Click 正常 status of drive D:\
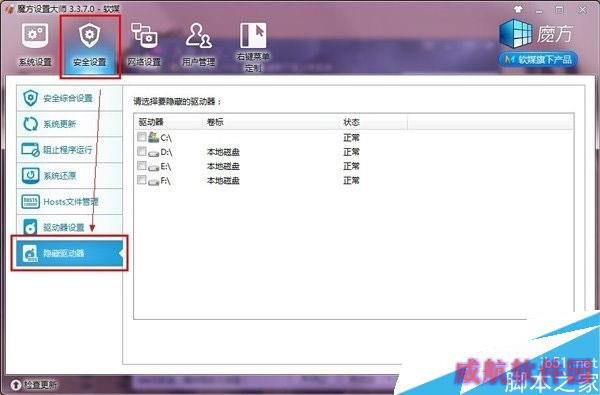The height and width of the screenshot is (395, 600). click(x=351, y=152)
